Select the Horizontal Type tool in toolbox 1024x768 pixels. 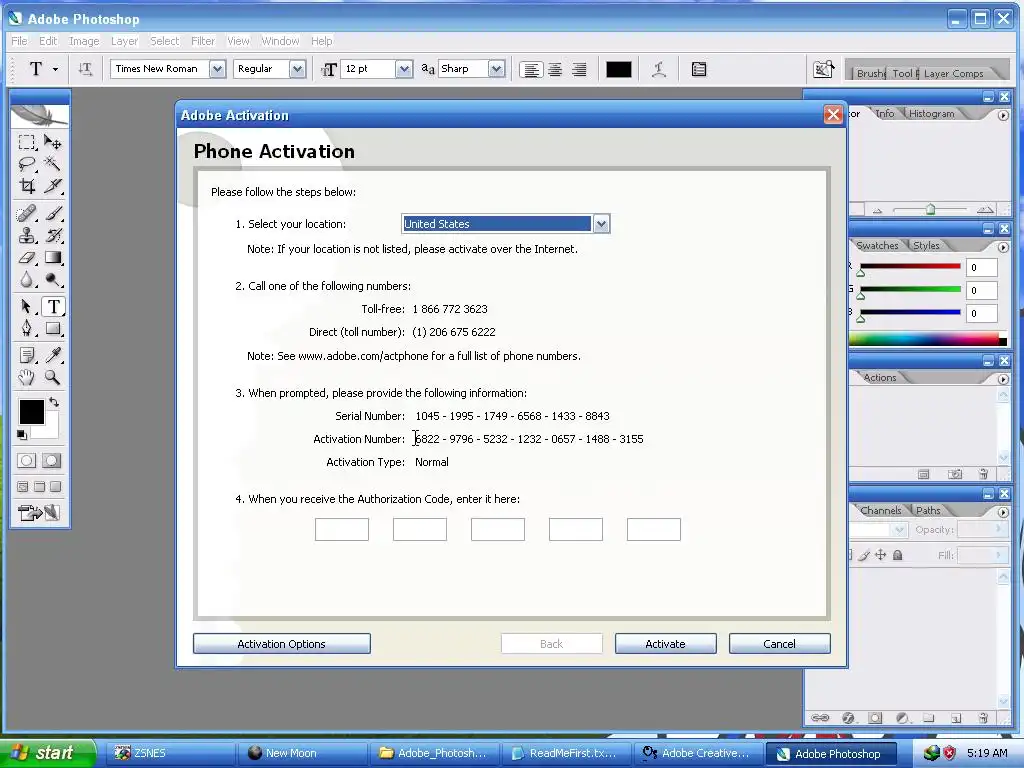pos(53,306)
